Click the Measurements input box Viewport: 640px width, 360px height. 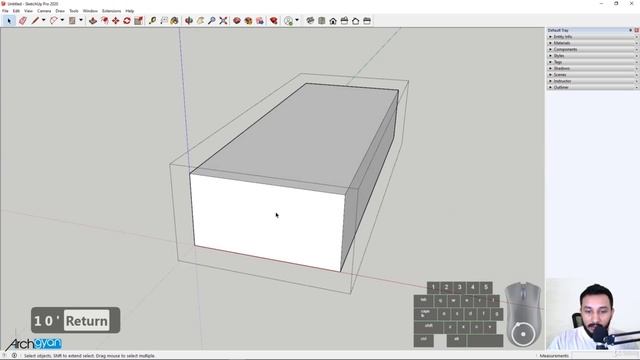click(x=605, y=356)
